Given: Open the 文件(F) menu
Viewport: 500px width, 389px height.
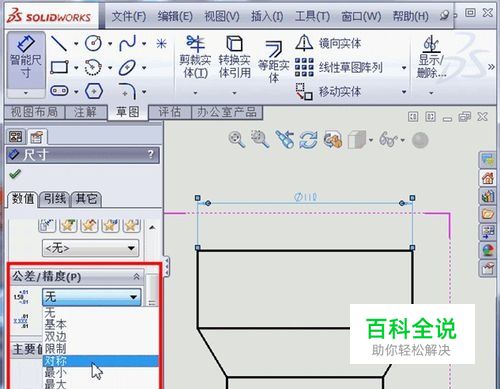Looking at the screenshot, I should click(x=129, y=16).
